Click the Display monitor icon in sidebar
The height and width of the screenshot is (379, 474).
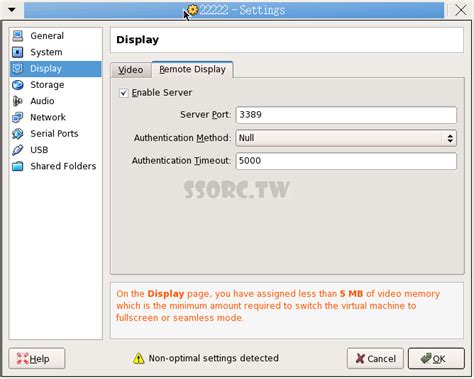click(x=18, y=68)
